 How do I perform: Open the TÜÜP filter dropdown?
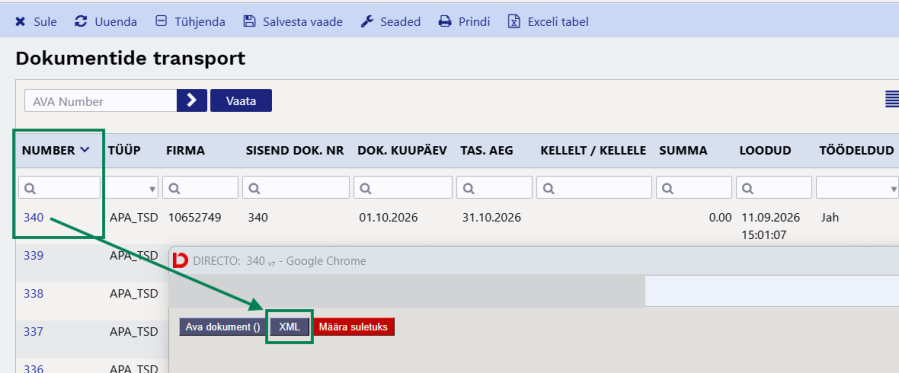(132, 188)
